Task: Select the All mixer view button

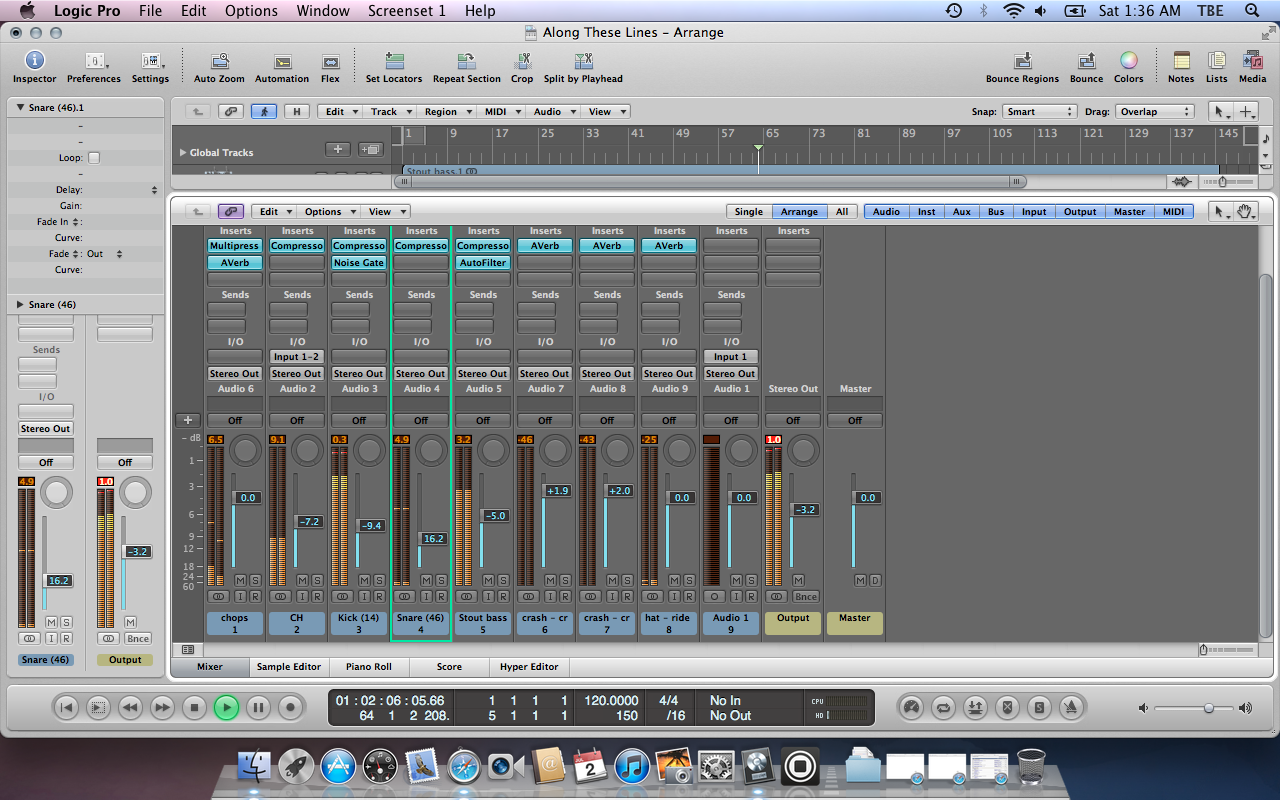Action: (x=842, y=212)
